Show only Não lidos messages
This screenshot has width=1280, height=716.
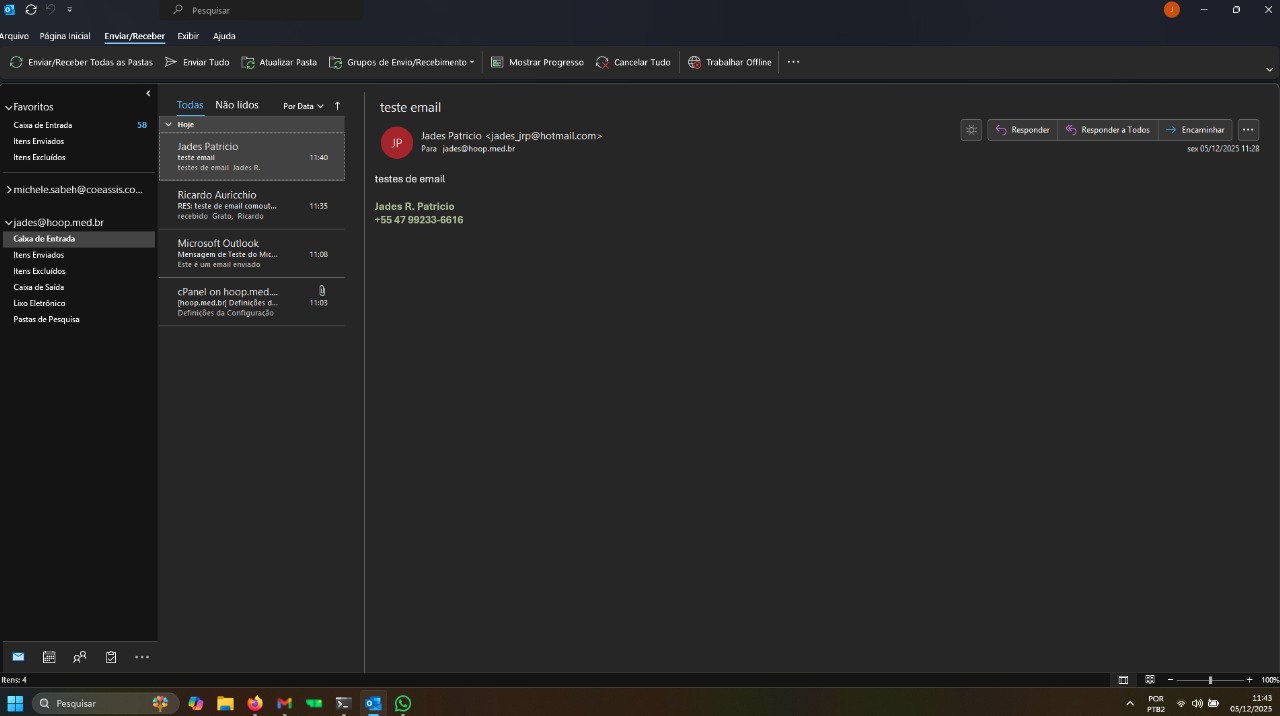point(237,105)
